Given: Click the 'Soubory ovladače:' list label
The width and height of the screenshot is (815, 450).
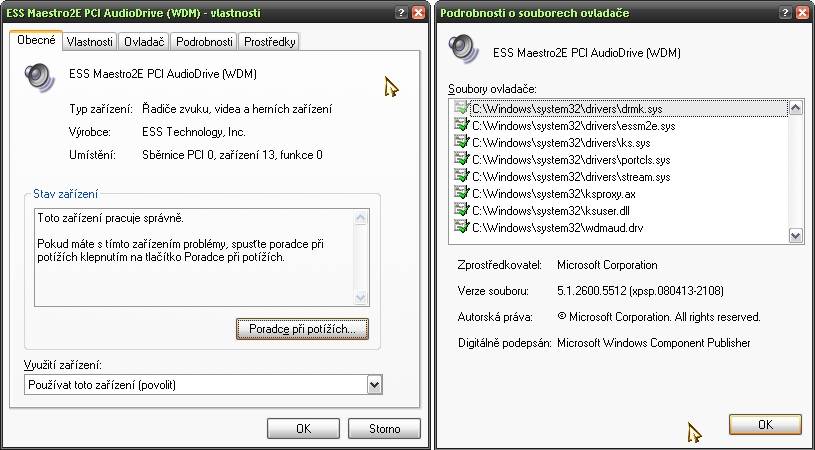Looking at the screenshot, I should tap(492, 89).
